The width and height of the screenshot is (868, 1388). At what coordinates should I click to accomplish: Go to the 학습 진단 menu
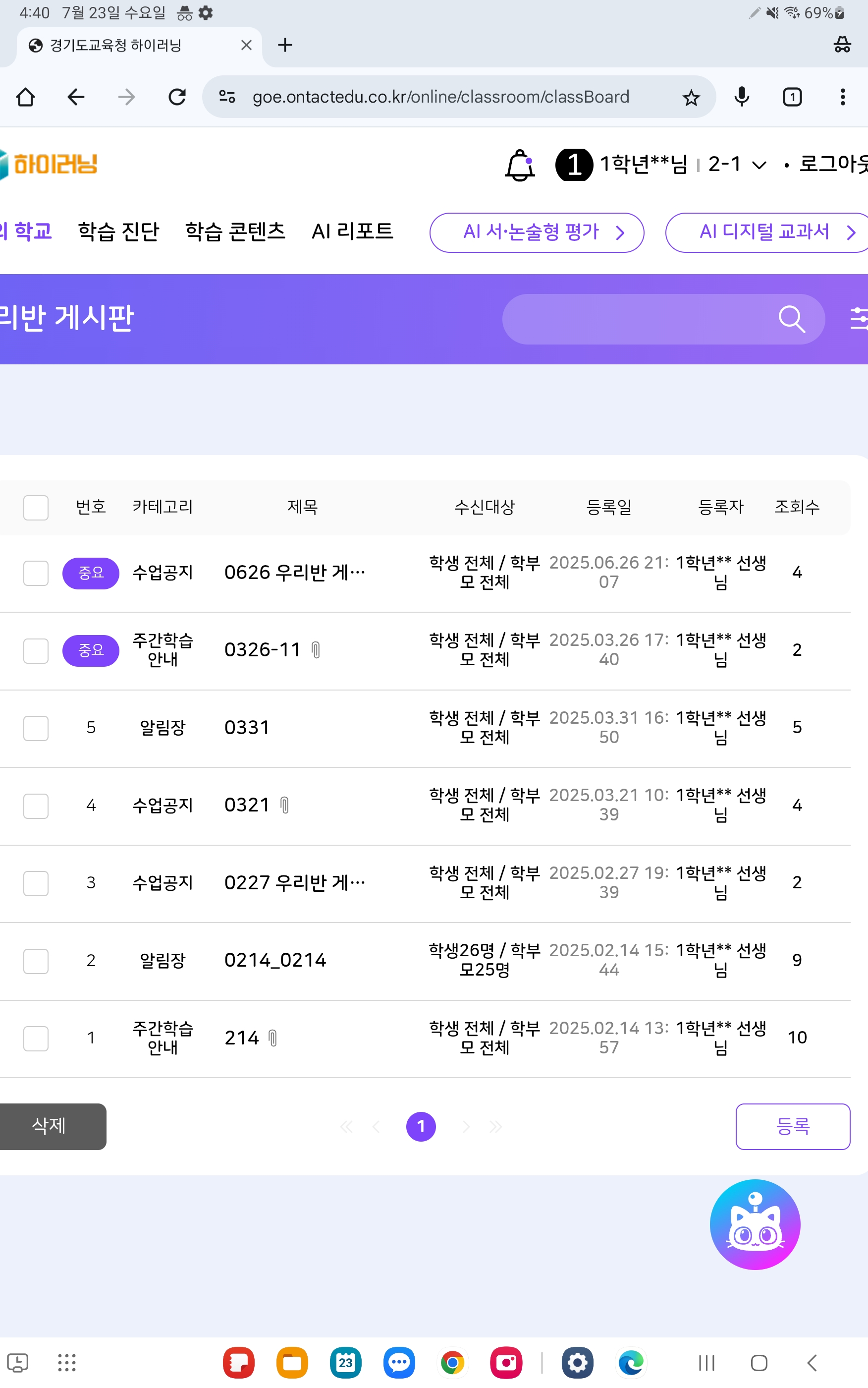118,231
